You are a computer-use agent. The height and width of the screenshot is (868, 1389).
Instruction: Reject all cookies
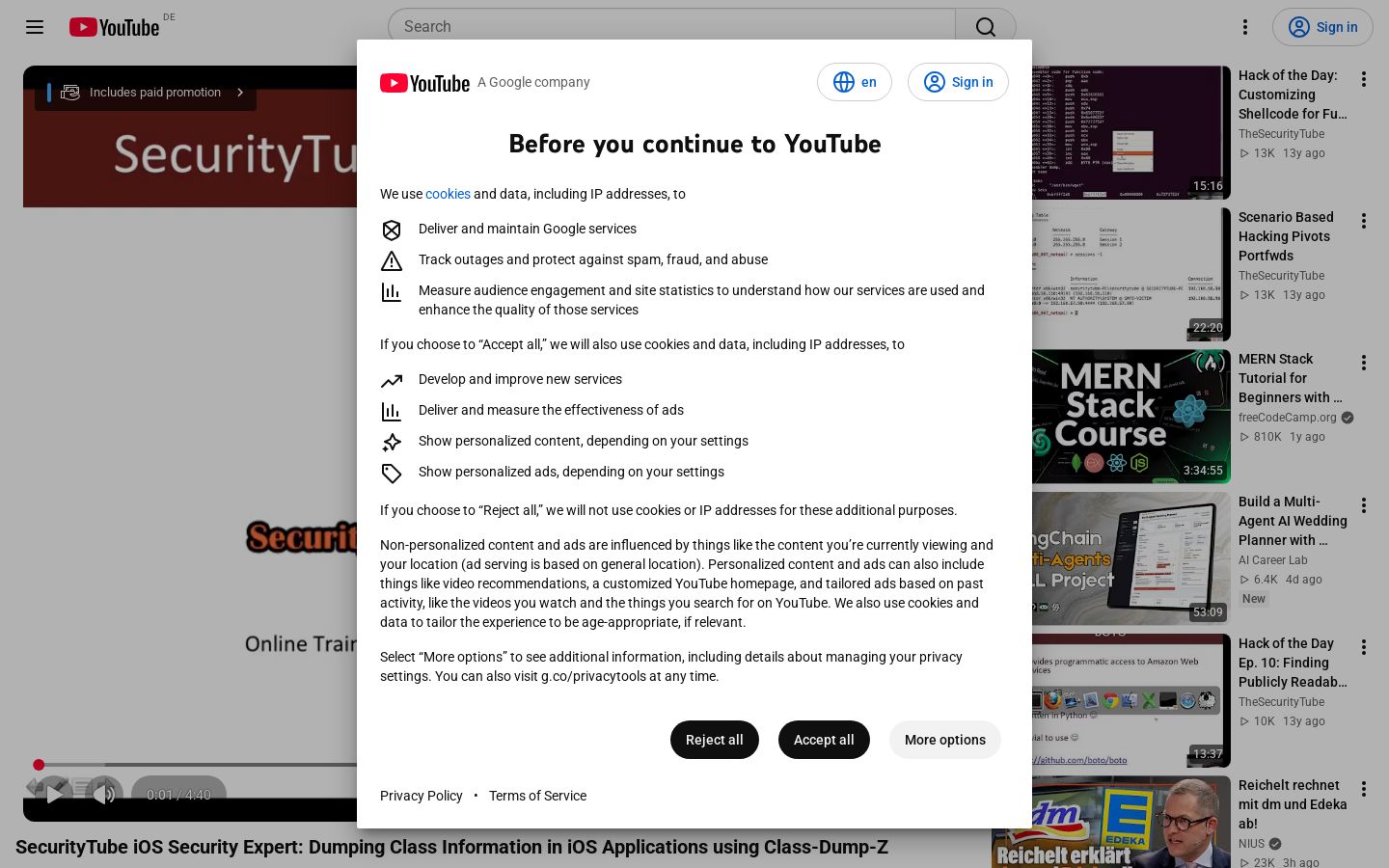[714, 740]
